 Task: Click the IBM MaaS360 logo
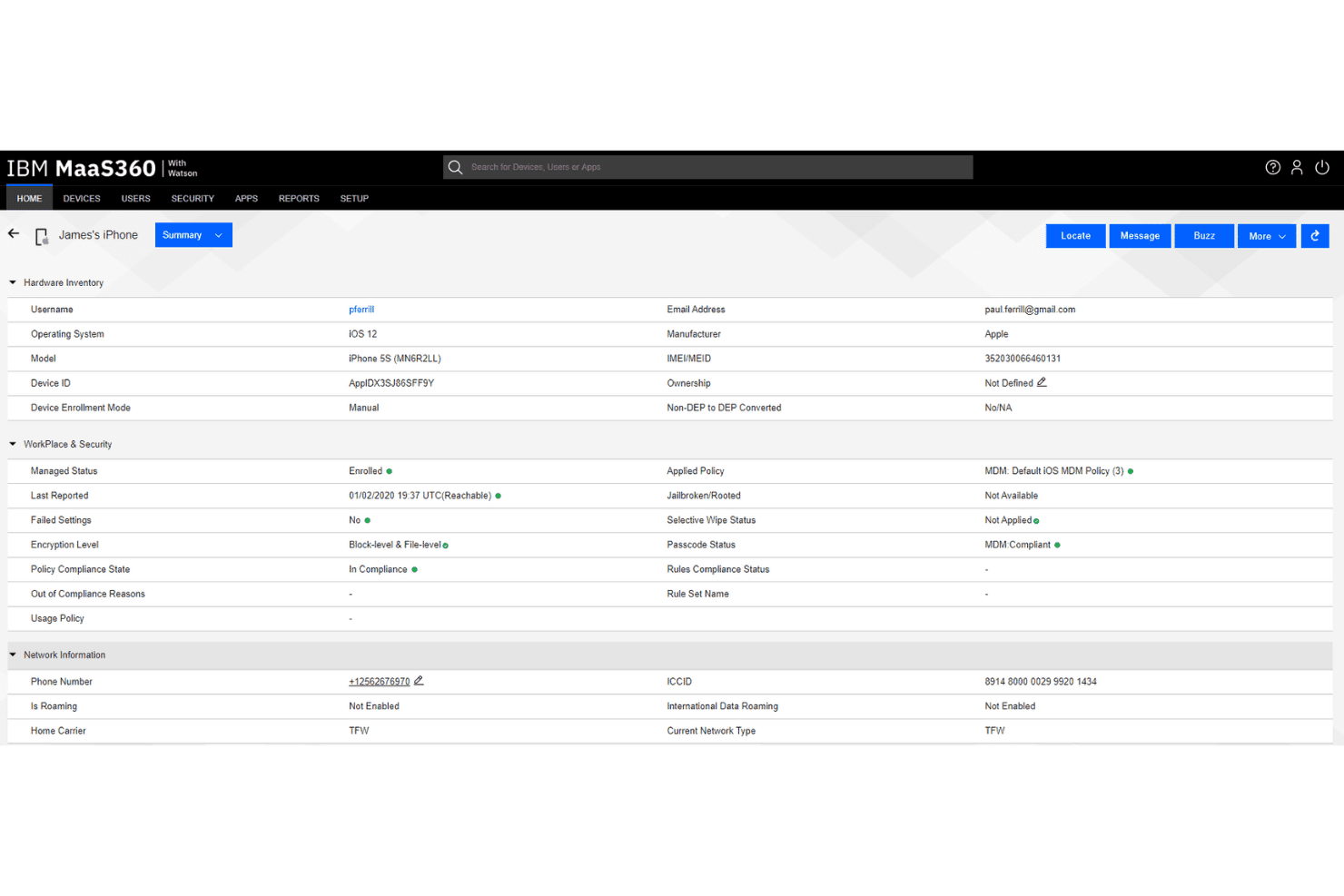coord(102,168)
